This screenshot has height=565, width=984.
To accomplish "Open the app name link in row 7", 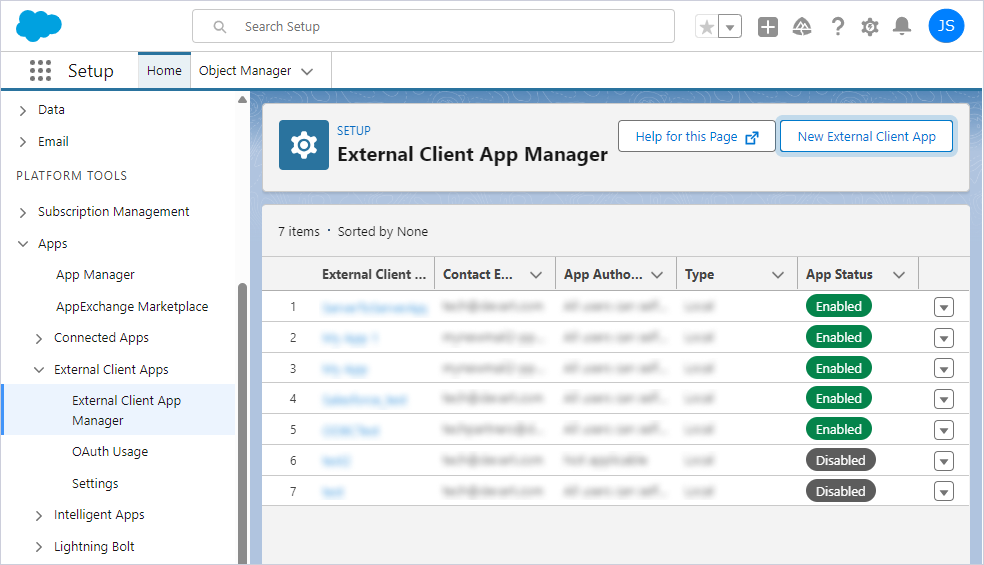I will click(333, 492).
